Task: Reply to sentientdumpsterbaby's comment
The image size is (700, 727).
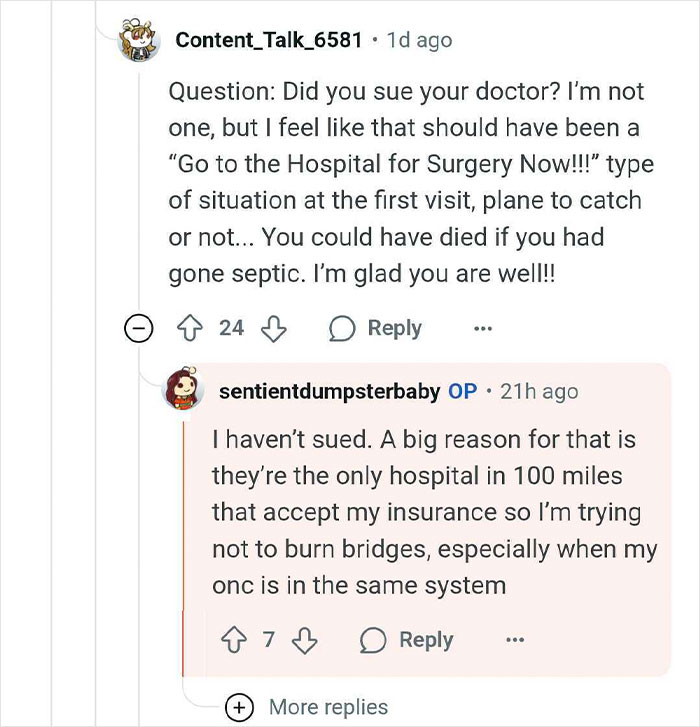Action: coord(407,641)
